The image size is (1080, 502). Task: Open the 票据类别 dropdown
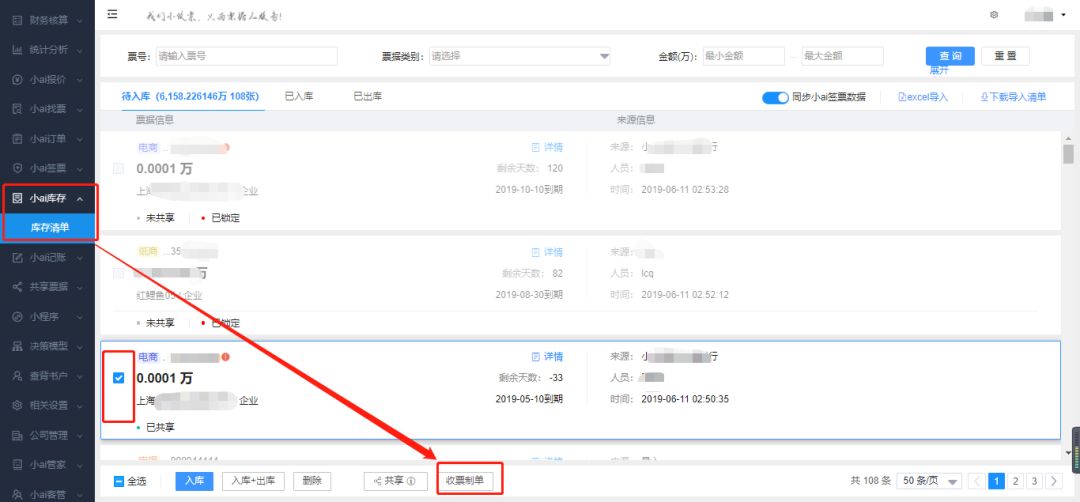point(520,56)
